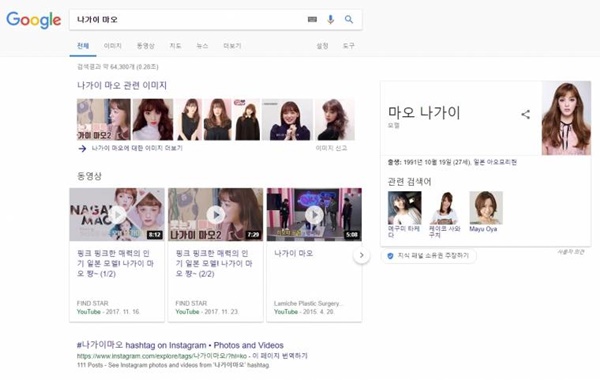Switch to the 동영상 tab

(146, 46)
